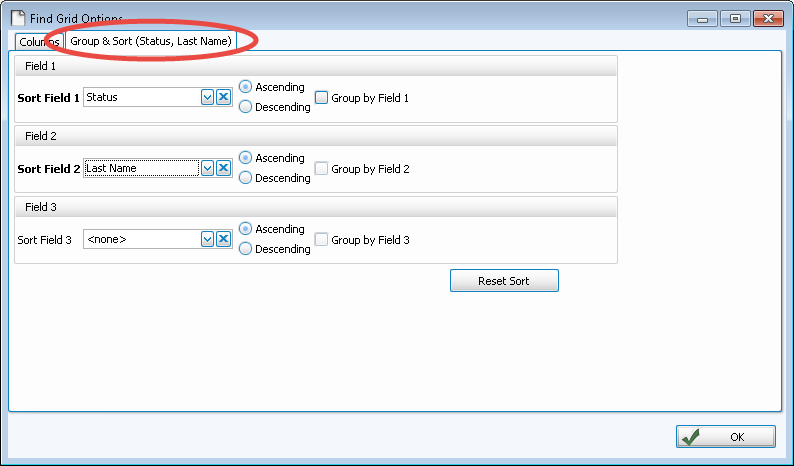Confirm with the OK button

[726, 436]
